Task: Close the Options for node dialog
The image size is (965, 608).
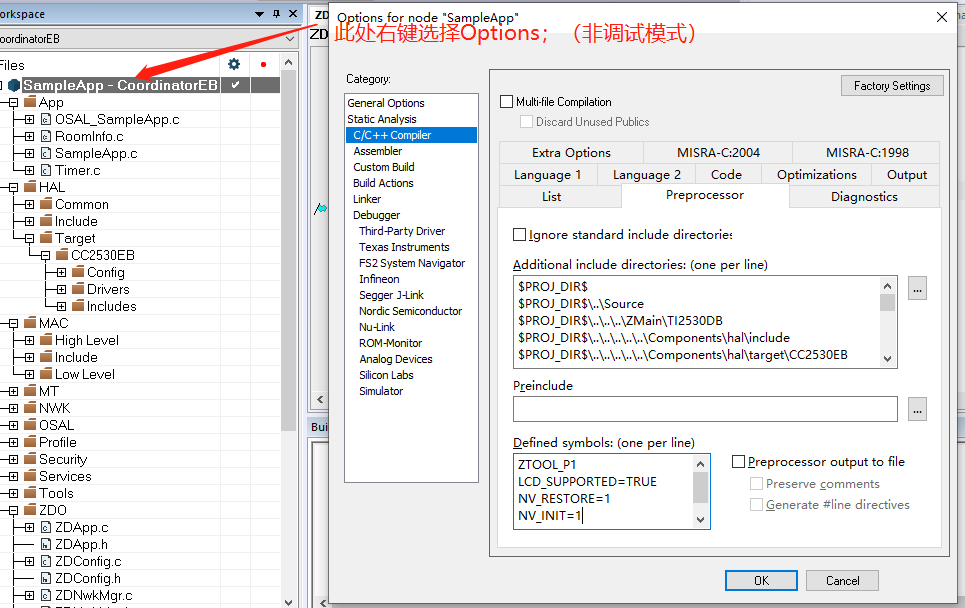Action: (942, 17)
